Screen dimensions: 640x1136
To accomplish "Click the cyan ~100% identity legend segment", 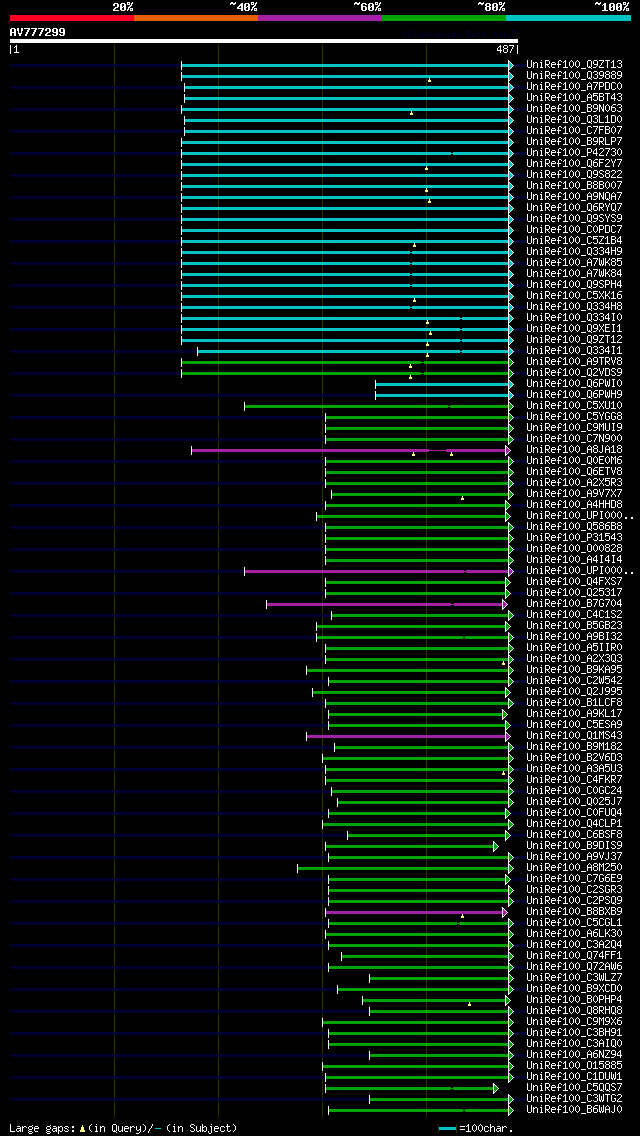I will (568, 17).
